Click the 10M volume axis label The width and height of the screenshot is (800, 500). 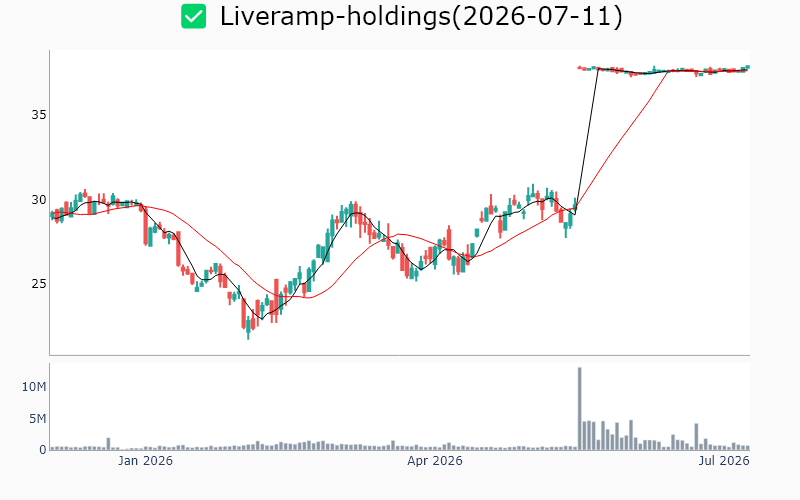[34, 387]
